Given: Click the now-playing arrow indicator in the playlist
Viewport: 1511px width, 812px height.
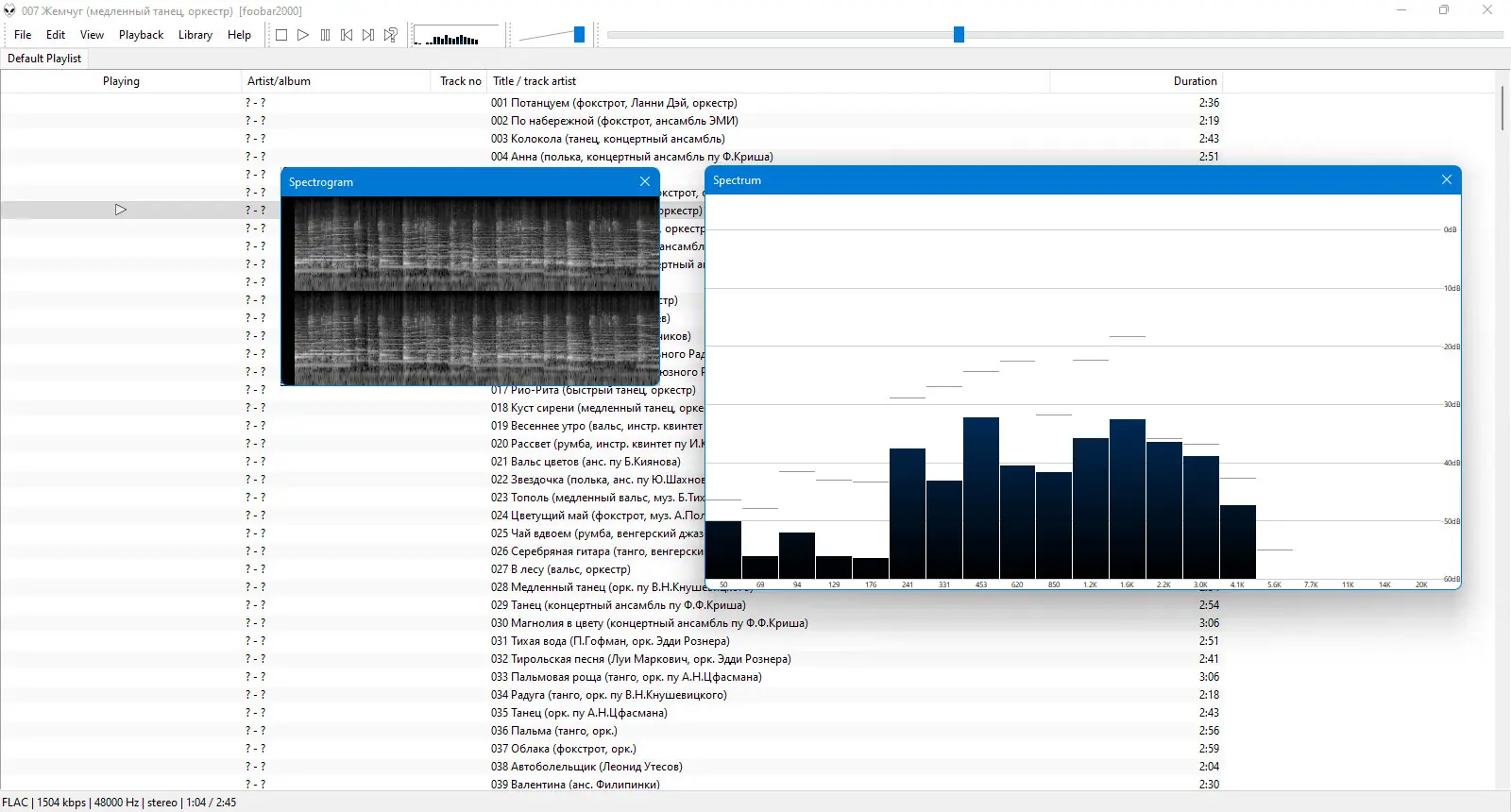Looking at the screenshot, I should 121,210.
